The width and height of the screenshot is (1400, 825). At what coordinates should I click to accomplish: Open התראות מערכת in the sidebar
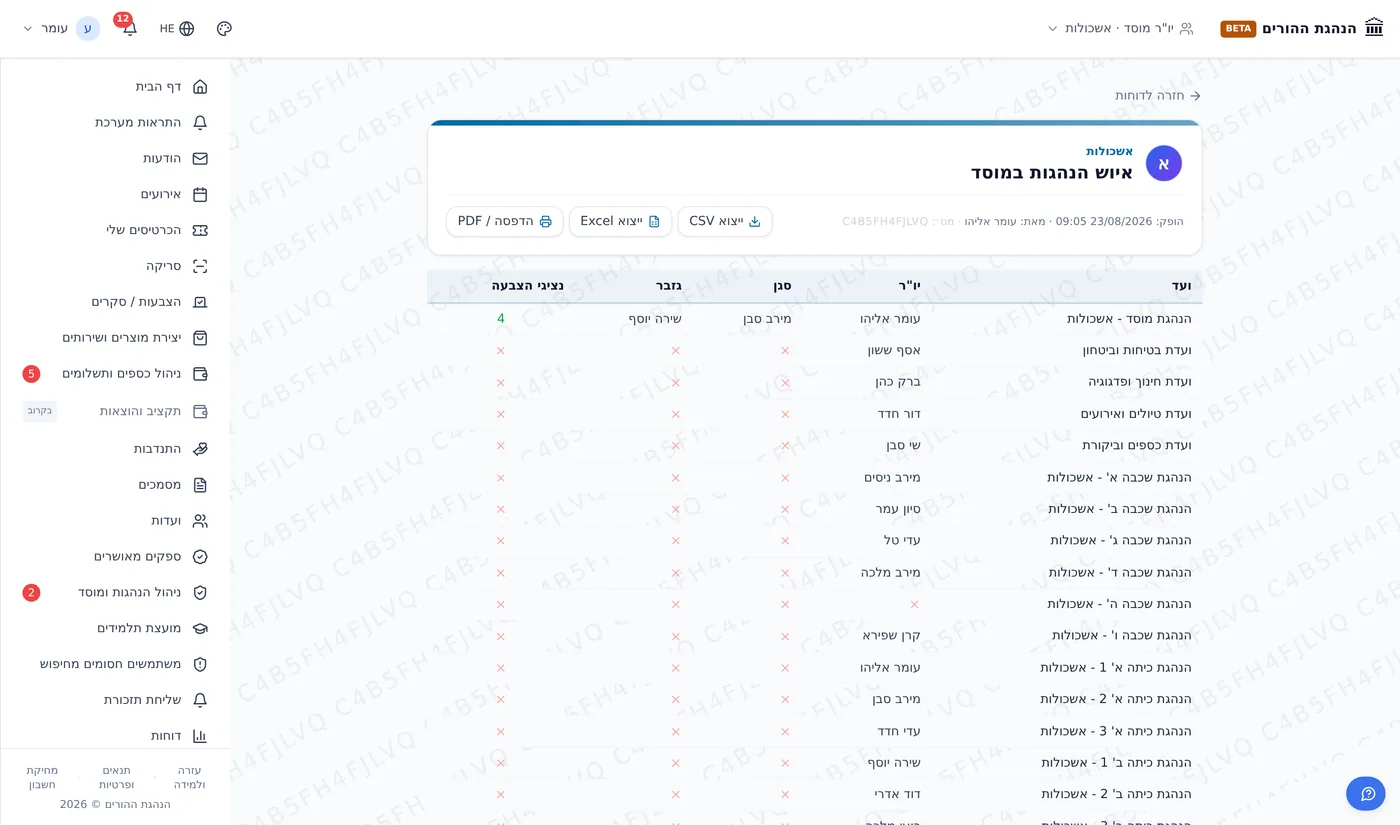tap(116, 122)
